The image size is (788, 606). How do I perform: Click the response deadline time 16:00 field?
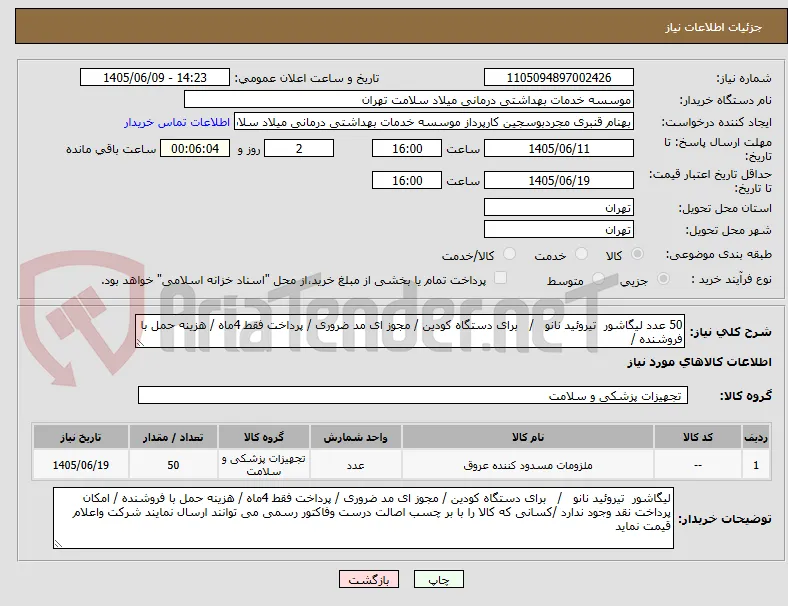(x=407, y=148)
